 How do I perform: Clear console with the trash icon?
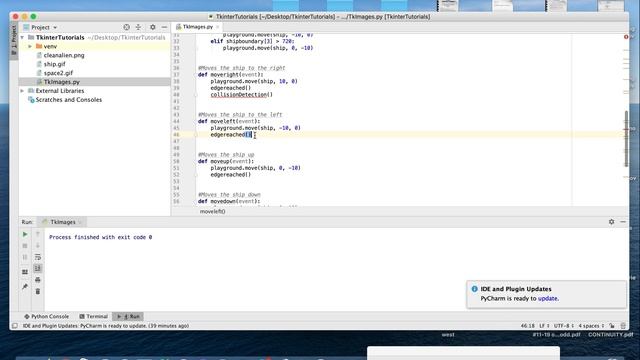pos(38,291)
